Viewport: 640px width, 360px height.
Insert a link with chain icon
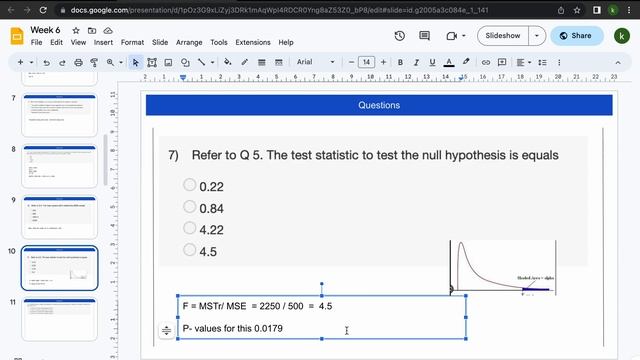(x=486, y=62)
